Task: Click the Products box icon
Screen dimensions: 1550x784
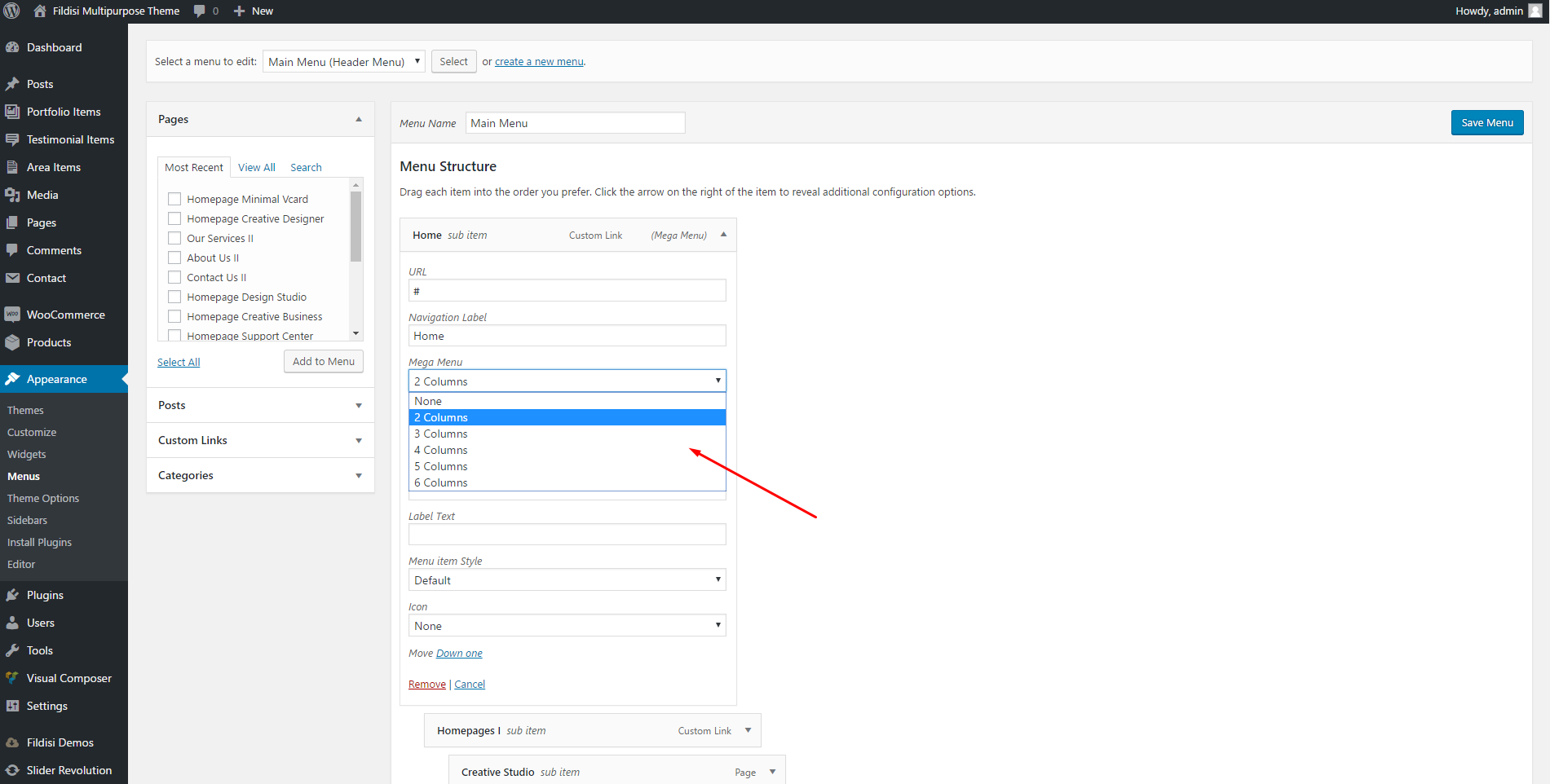Action: pos(12,342)
